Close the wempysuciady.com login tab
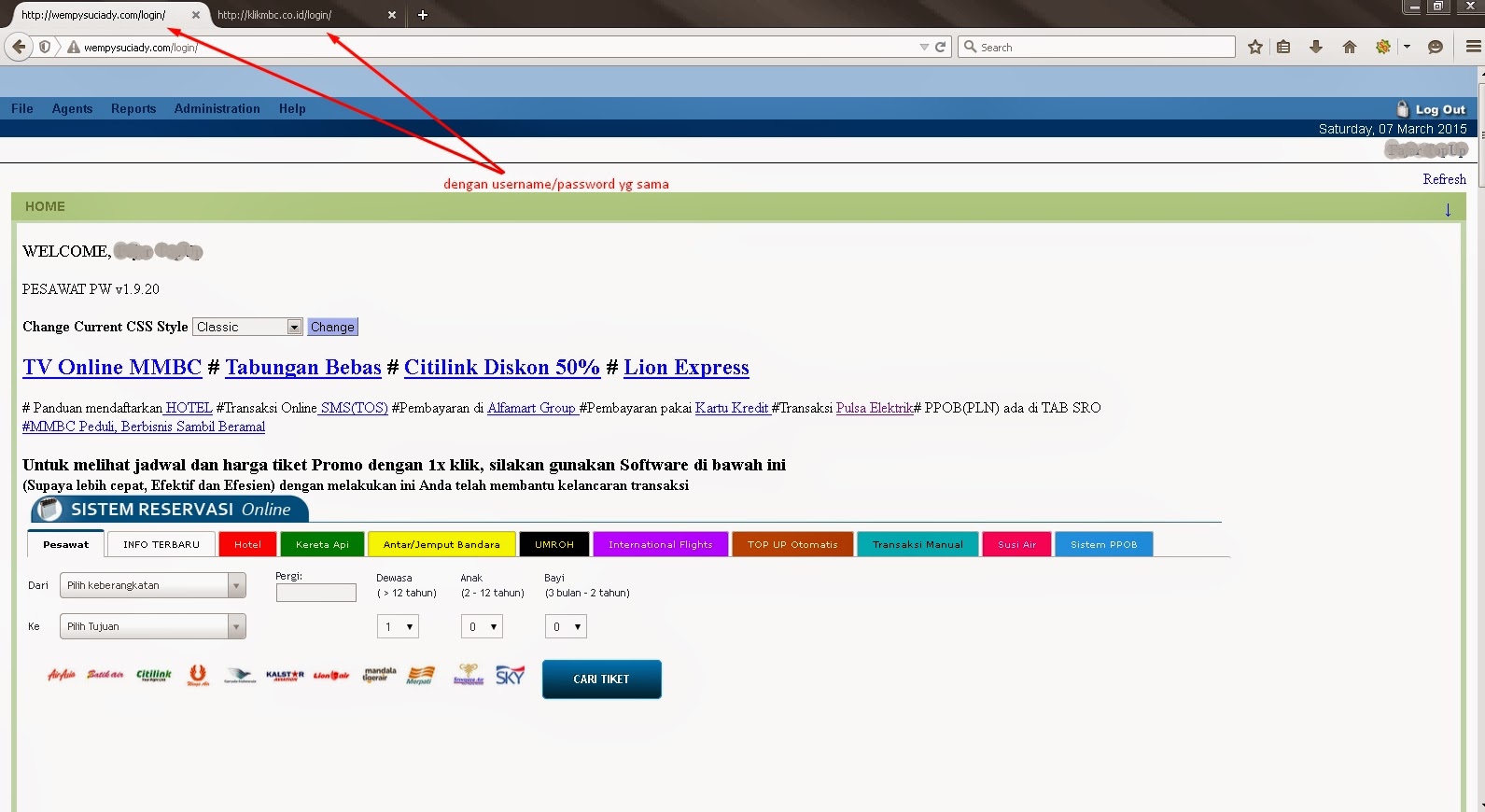The height and width of the screenshot is (812, 1485). pos(195,15)
